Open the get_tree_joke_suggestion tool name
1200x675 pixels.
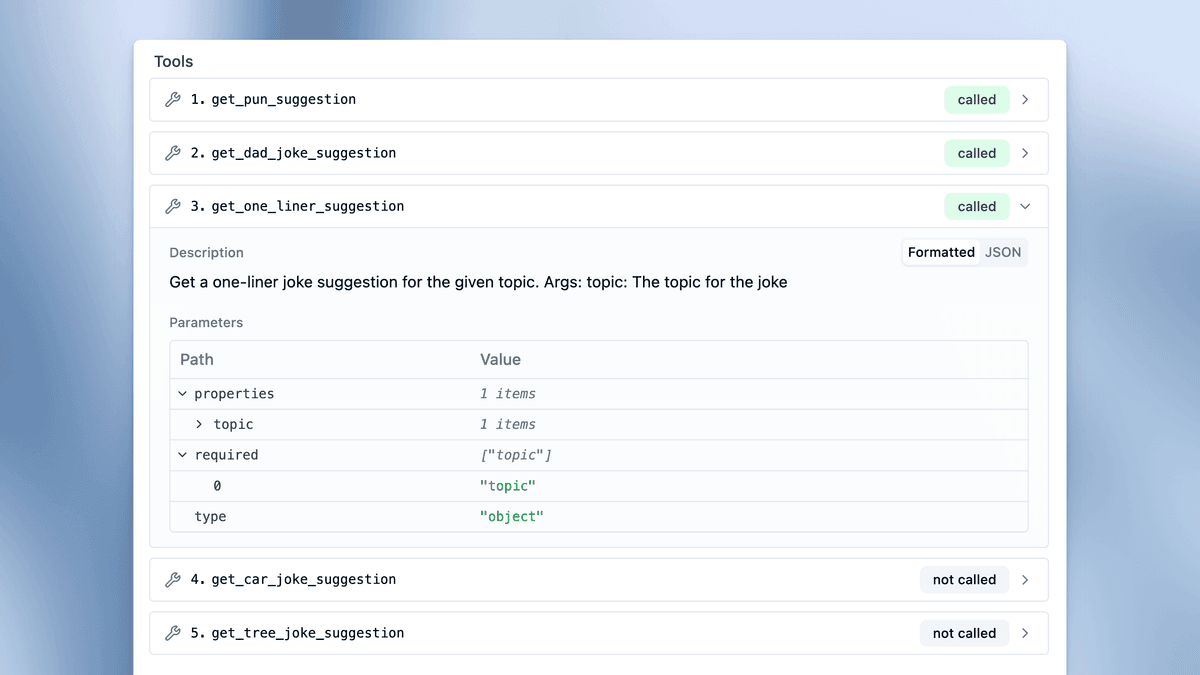point(307,633)
